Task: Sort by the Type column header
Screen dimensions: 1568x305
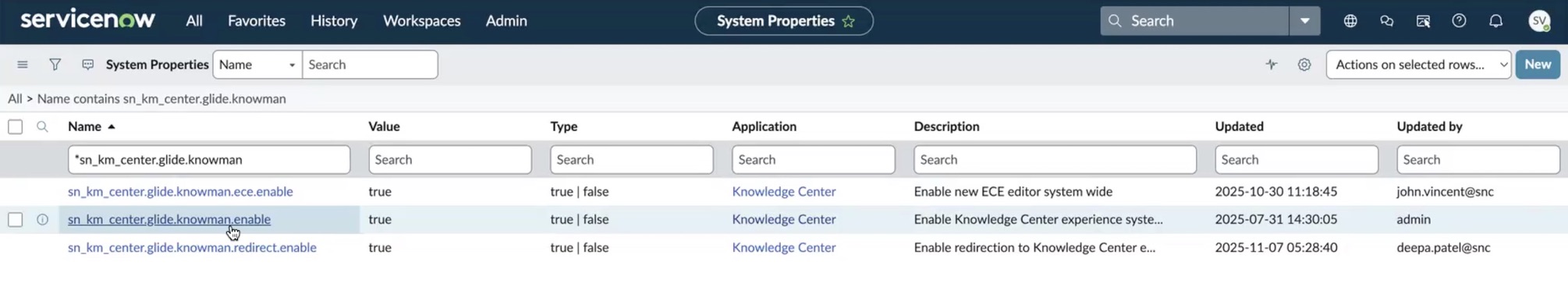Action: point(563,126)
